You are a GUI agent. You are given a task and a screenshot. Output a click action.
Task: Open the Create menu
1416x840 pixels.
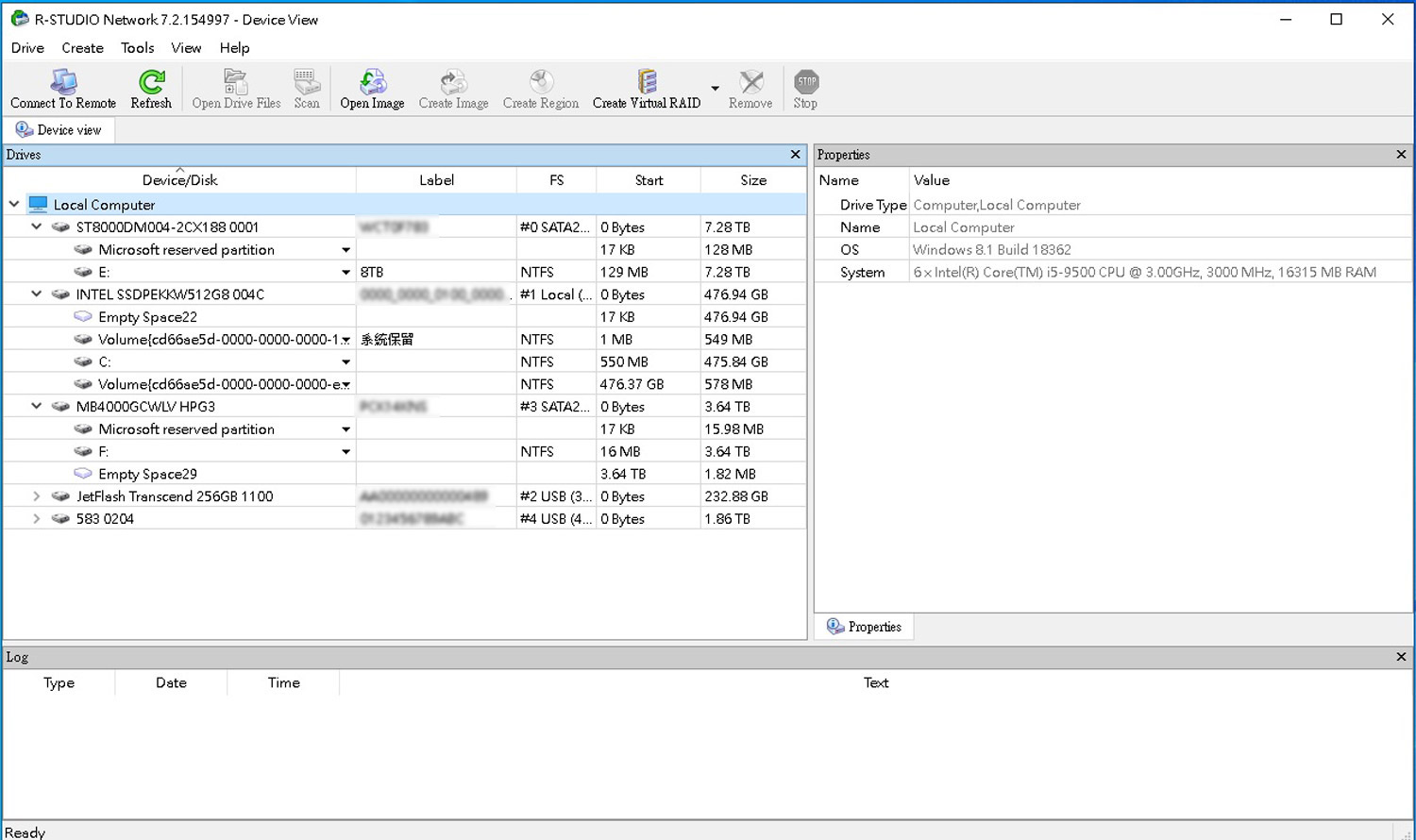(82, 47)
